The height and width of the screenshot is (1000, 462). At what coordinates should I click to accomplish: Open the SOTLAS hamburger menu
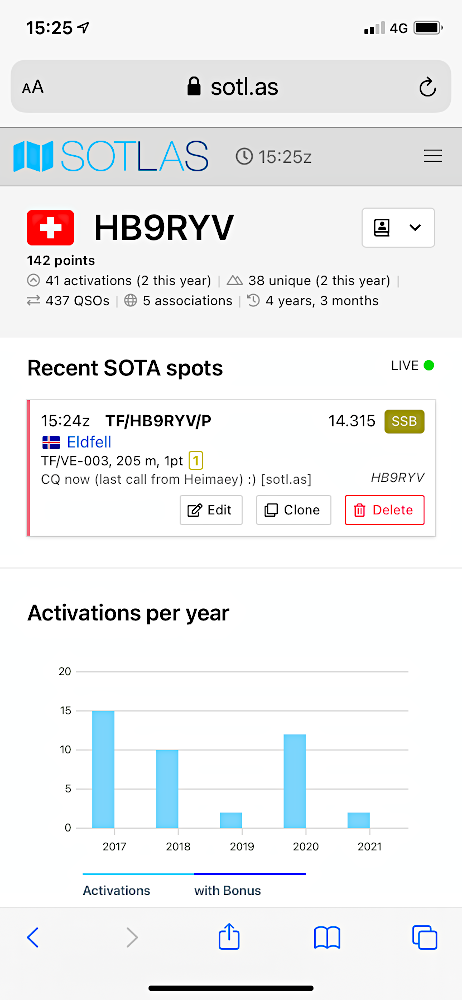point(433,156)
